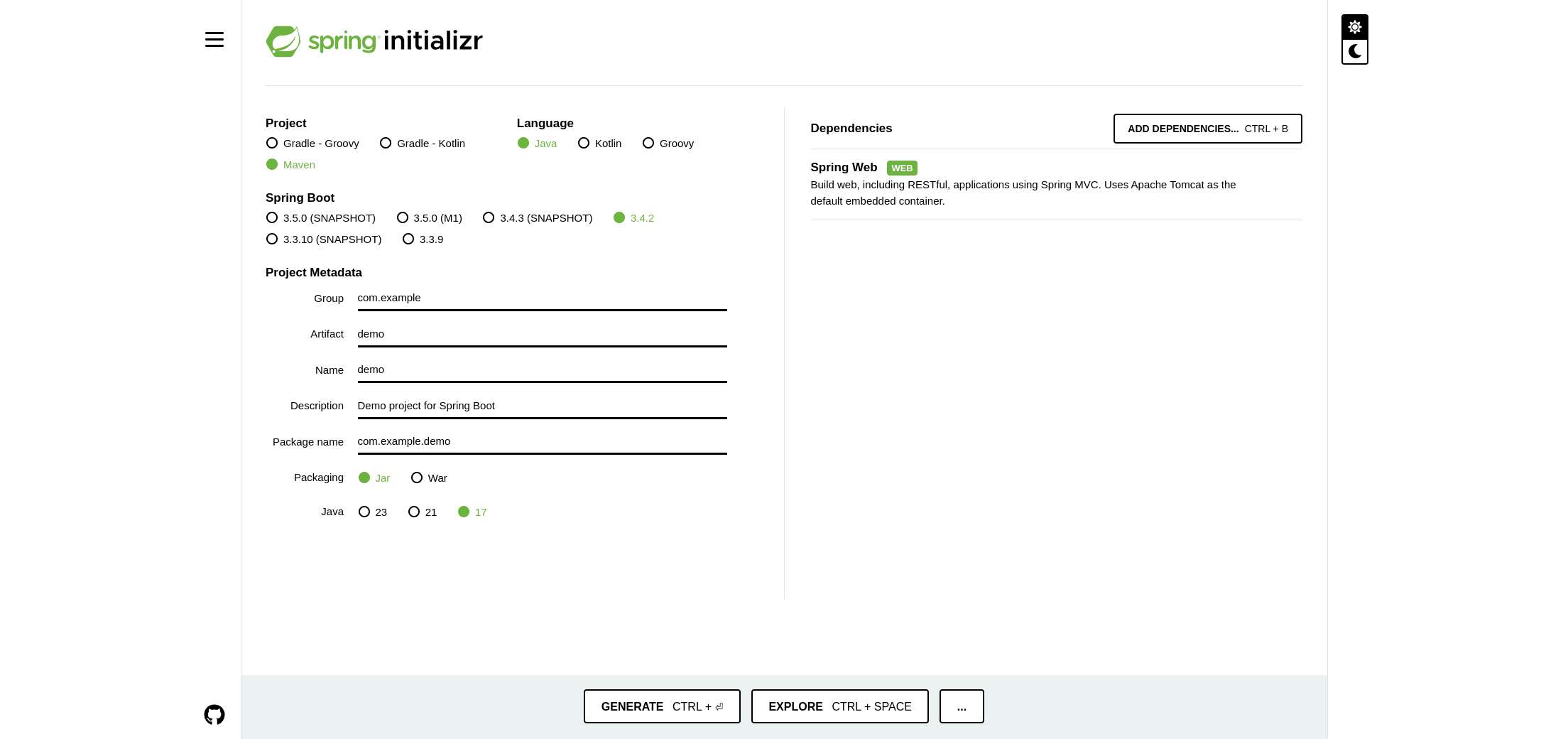Click Add Dependencies button
Image resolution: width=1568 pixels, height=739 pixels.
[1208, 129]
